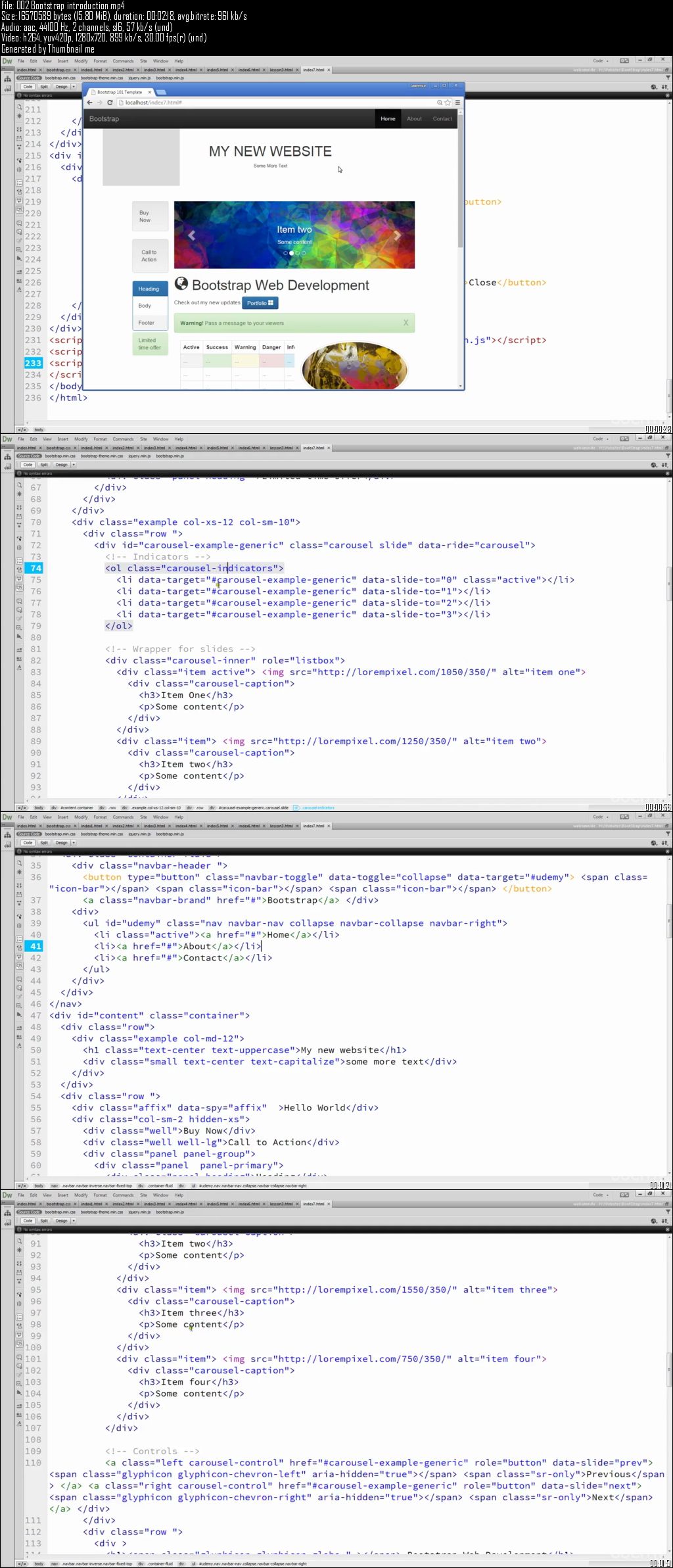Viewport: 673px width, 1568px height.
Task: Click the Footer panel row in the web page
Action: pyautogui.click(x=151, y=323)
